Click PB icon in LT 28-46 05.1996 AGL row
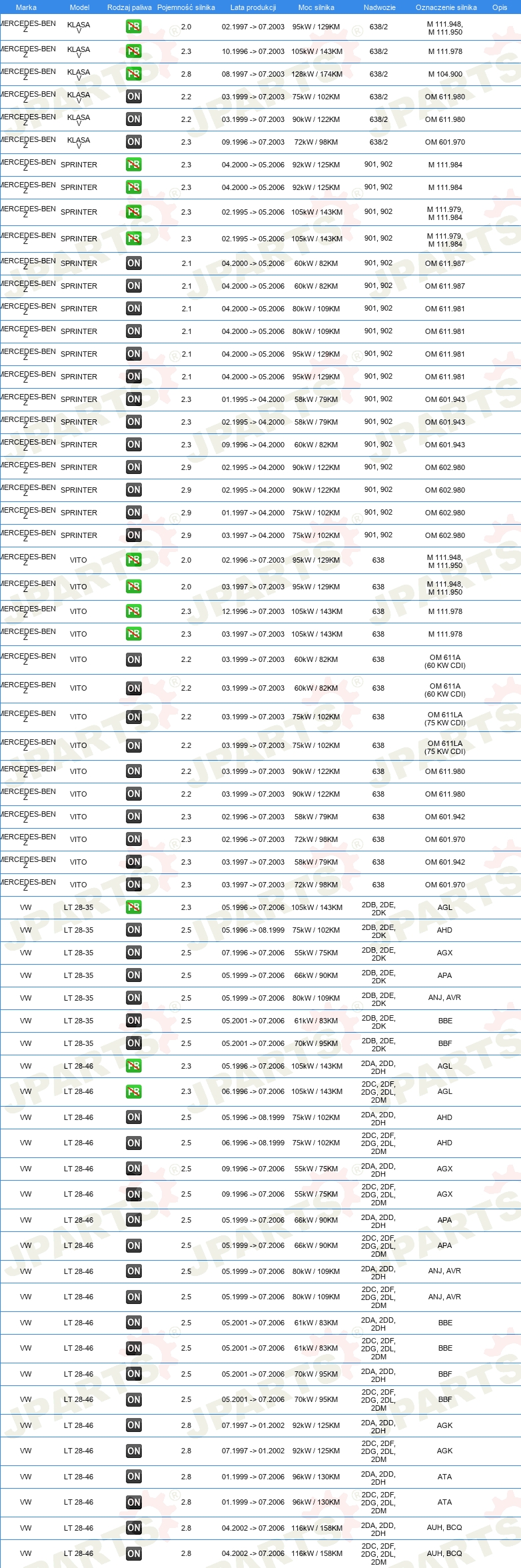Screen dimensions: 521x1568 [x=134, y=1066]
